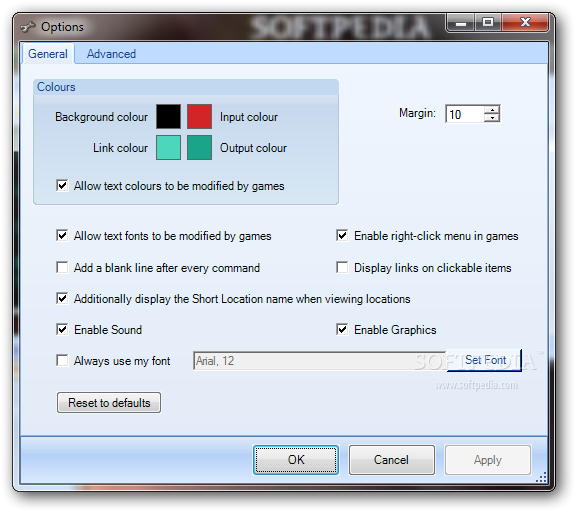Click Reset to defaults button
The image size is (576, 512).
tap(109, 403)
